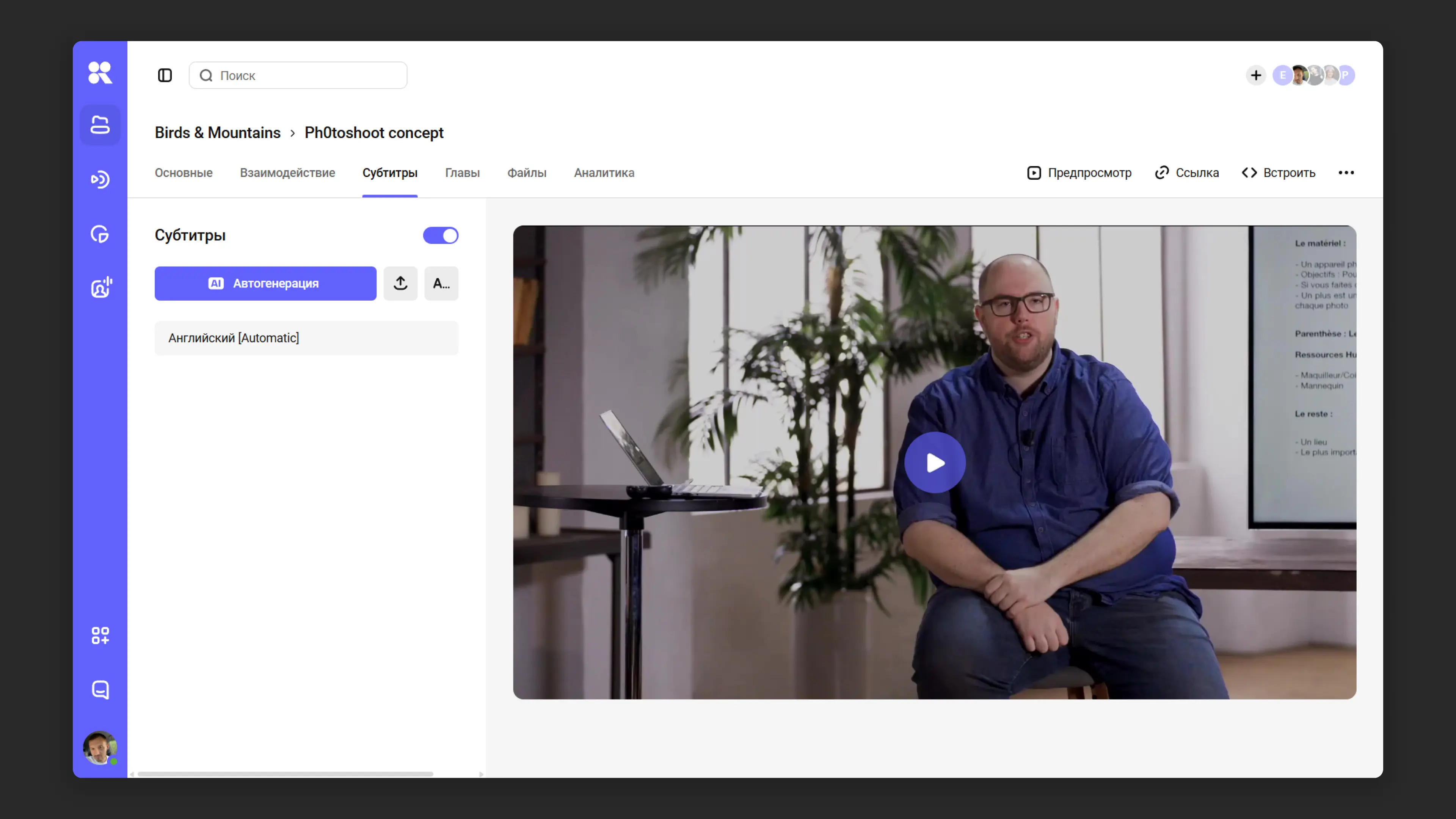Viewport: 1456px width, 819px height.
Task: Switch to the Аналитика tab
Action: tap(604, 173)
